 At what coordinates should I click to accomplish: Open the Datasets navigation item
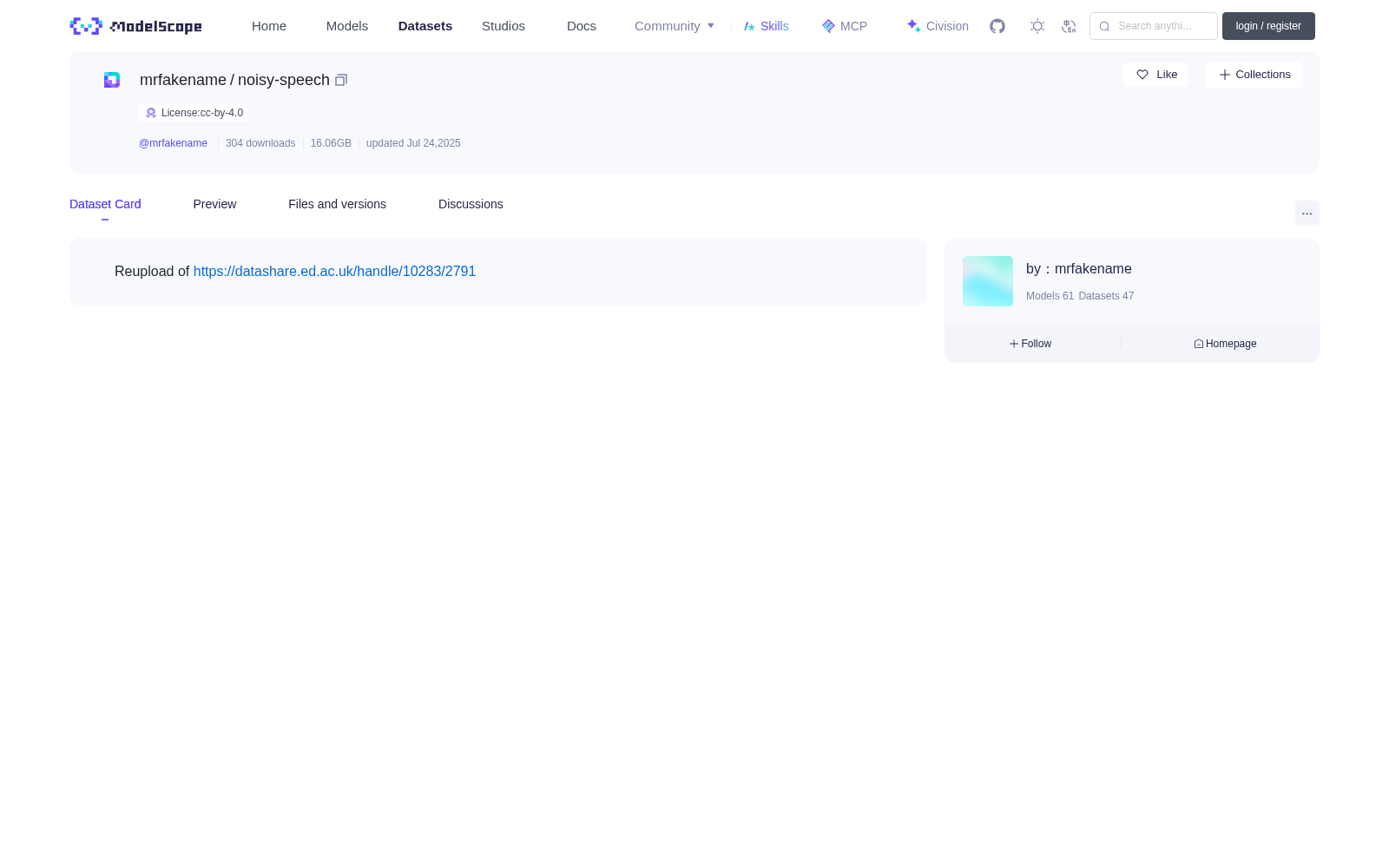click(x=425, y=26)
